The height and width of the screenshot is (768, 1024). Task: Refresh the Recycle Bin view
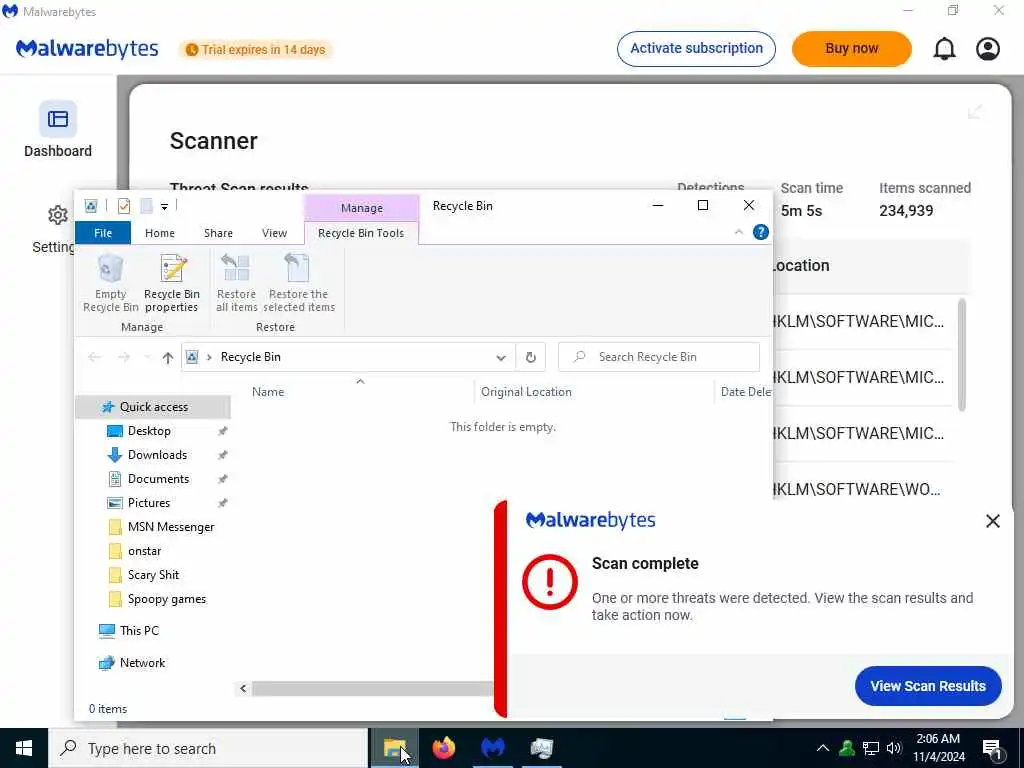531,357
